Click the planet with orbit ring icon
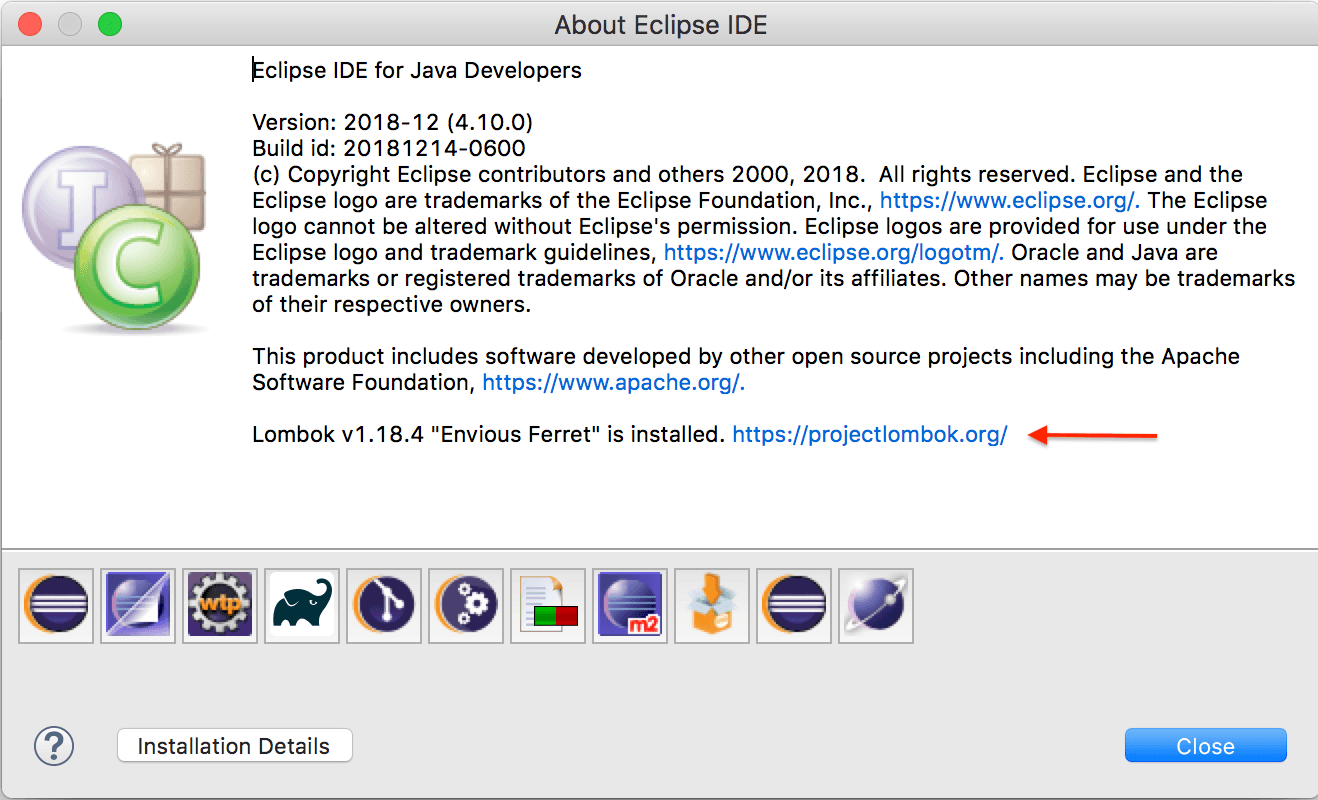Screen dimensions: 1318x800 [x=876, y=605]
